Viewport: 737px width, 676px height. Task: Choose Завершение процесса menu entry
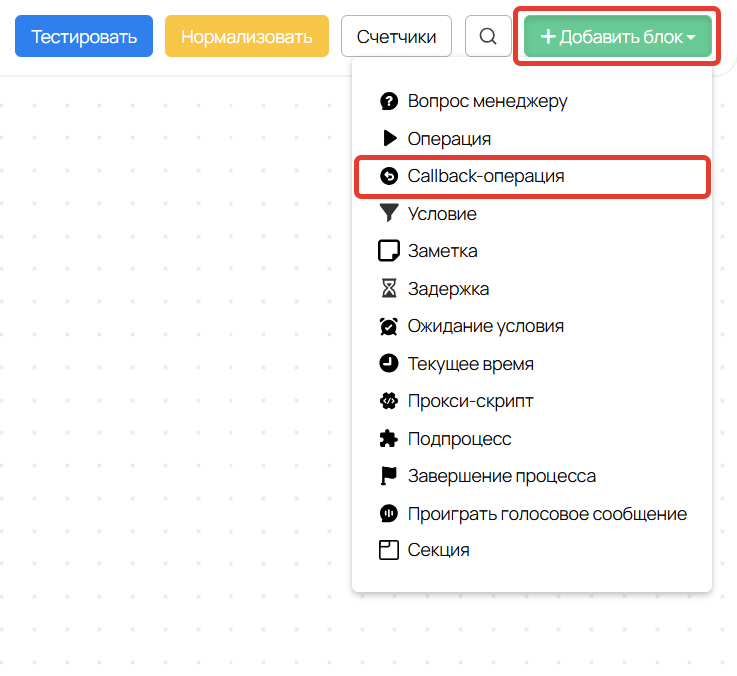point(532,476)
